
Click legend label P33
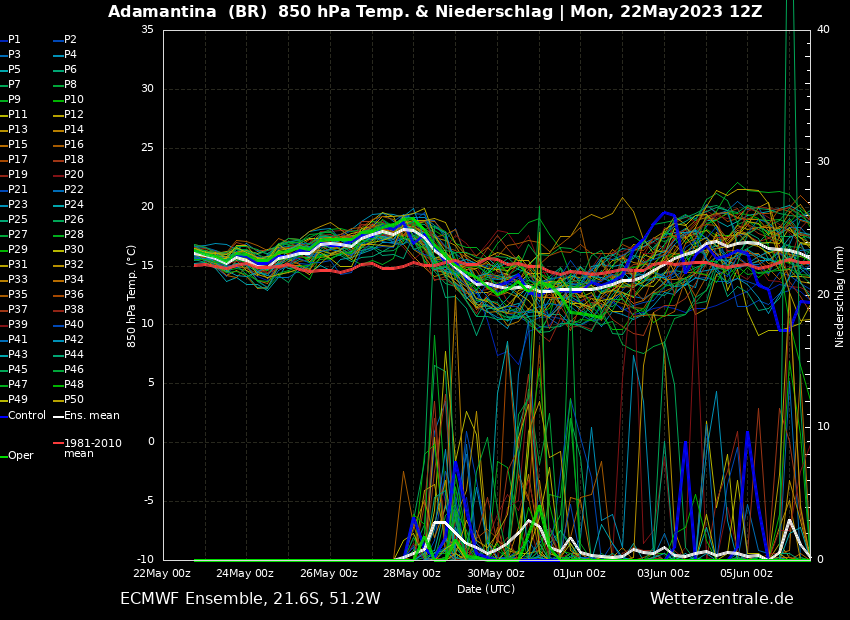[14, 280]
